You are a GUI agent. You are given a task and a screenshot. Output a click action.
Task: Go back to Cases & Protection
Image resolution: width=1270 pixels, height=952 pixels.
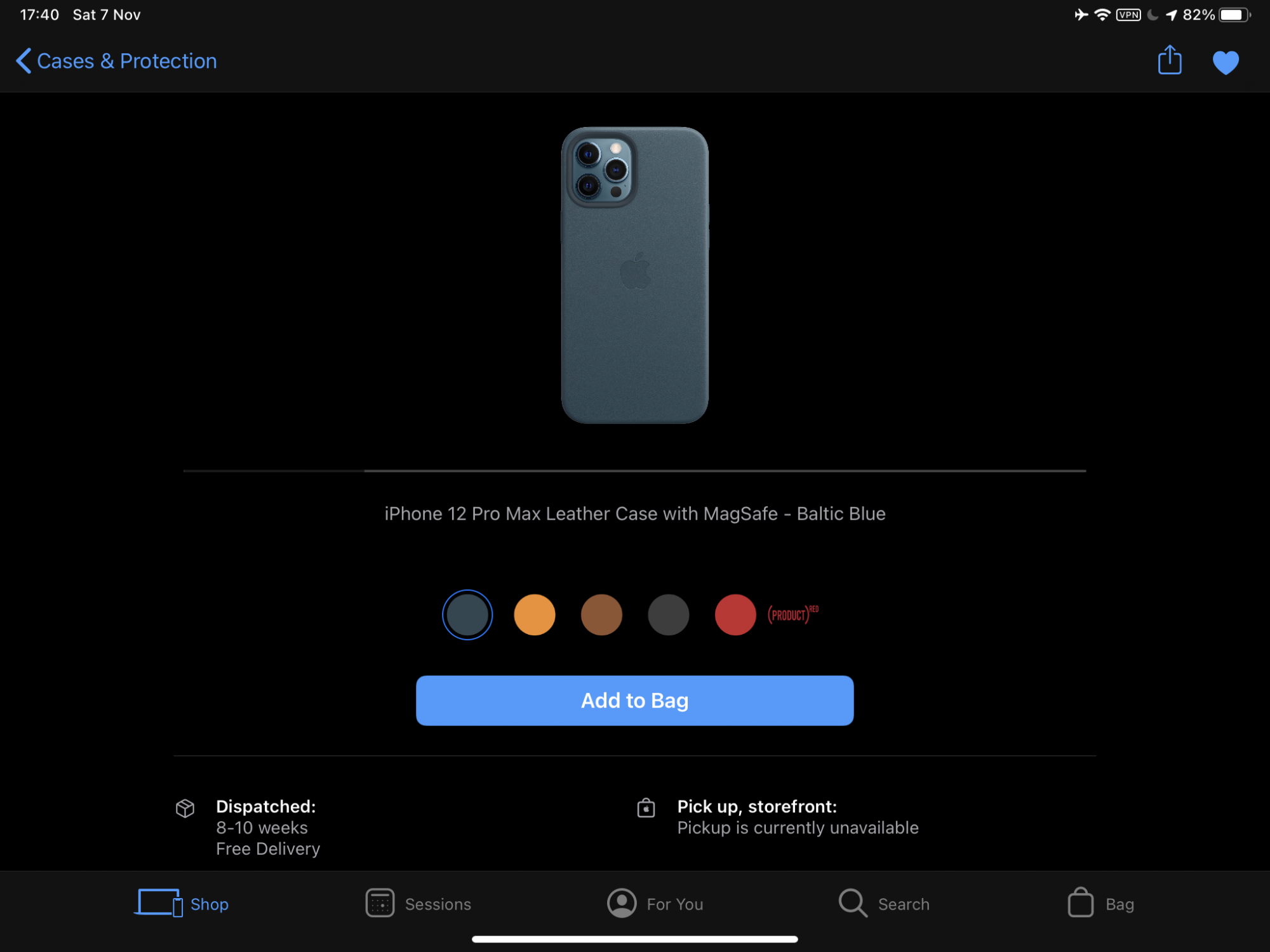(116, 61)
